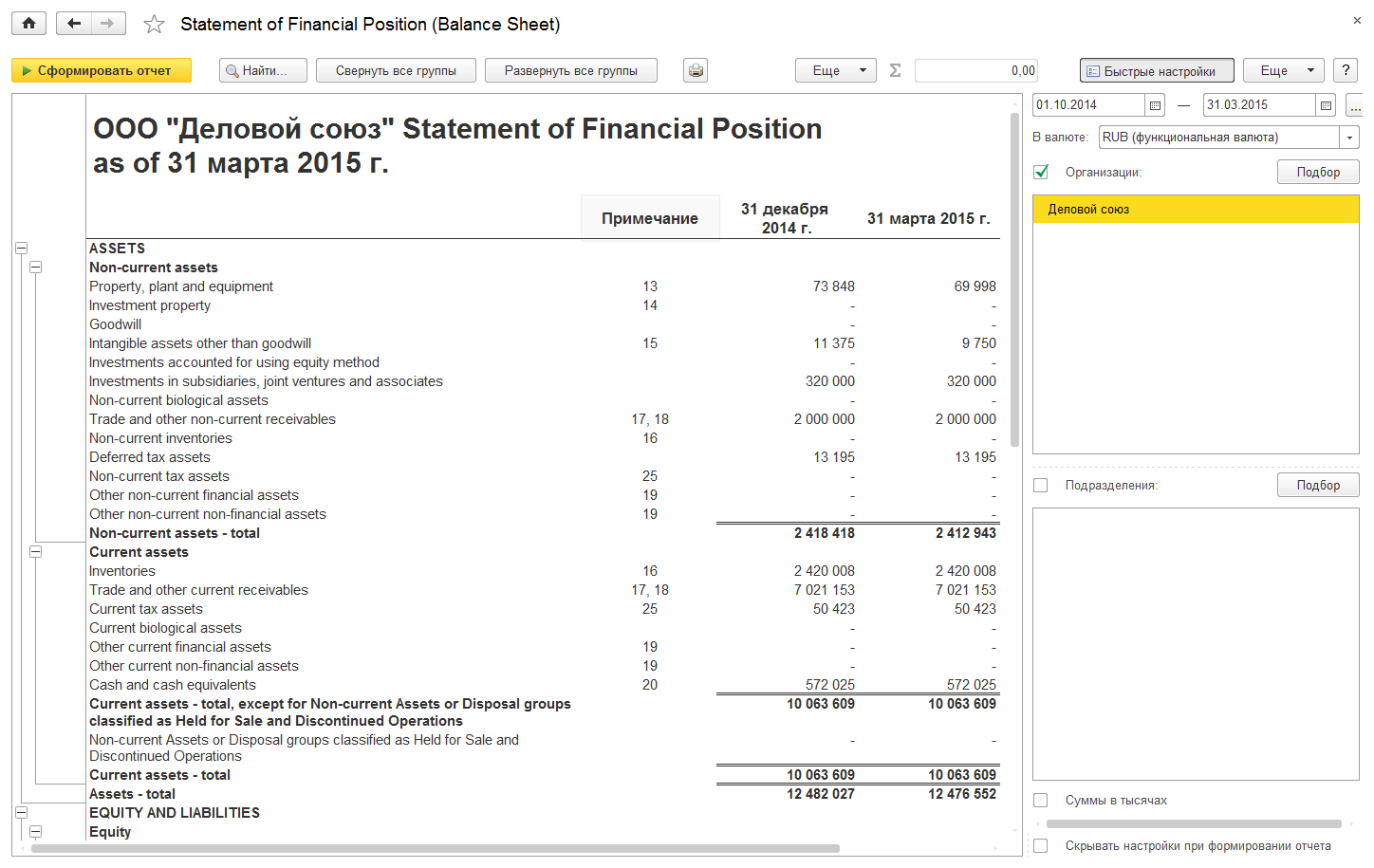Click Сформировать отчет button
1374x868 pixels.
click(x=102, y=70)
